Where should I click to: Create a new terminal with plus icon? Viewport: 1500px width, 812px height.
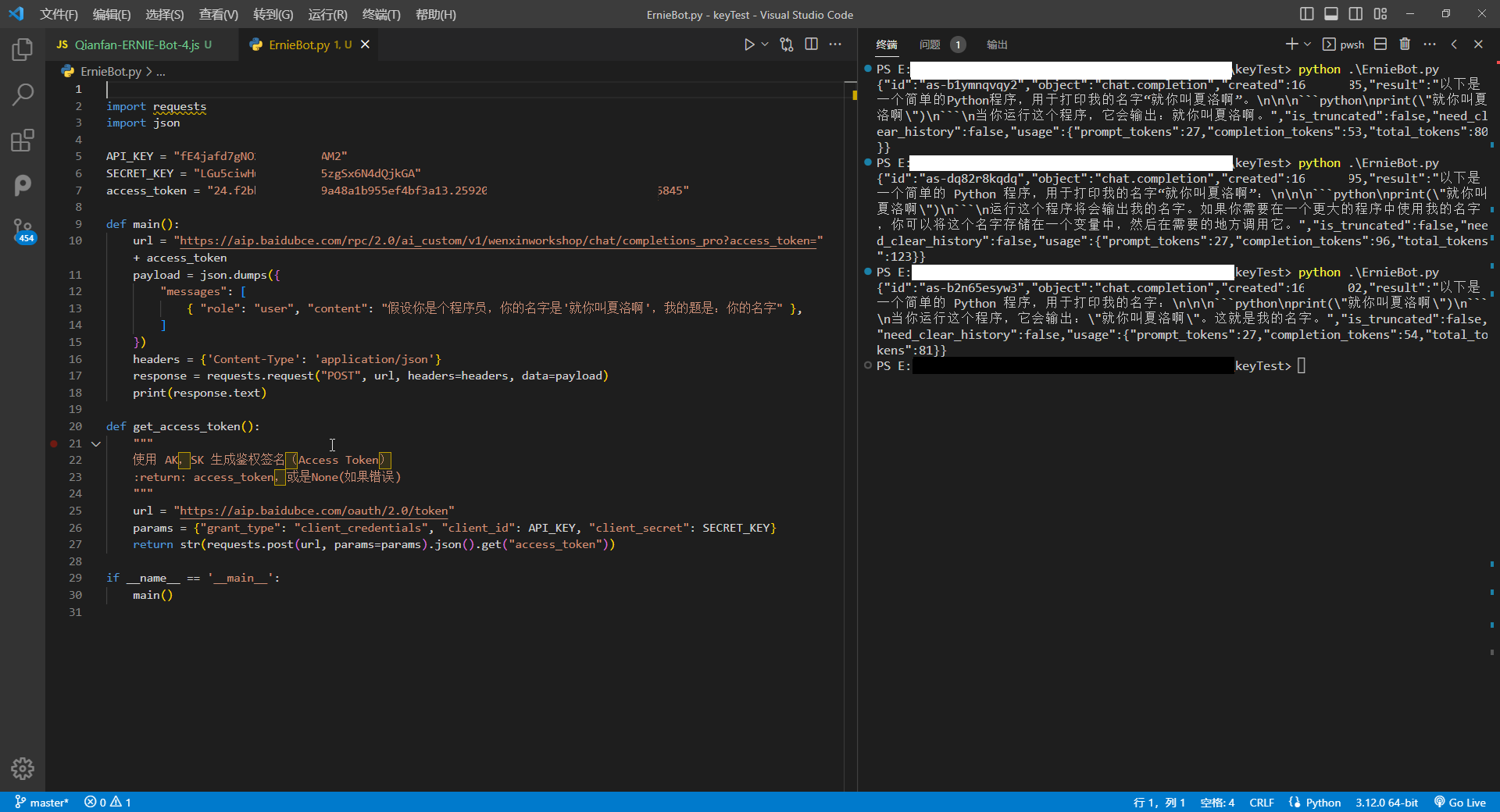click(1291, 45)
